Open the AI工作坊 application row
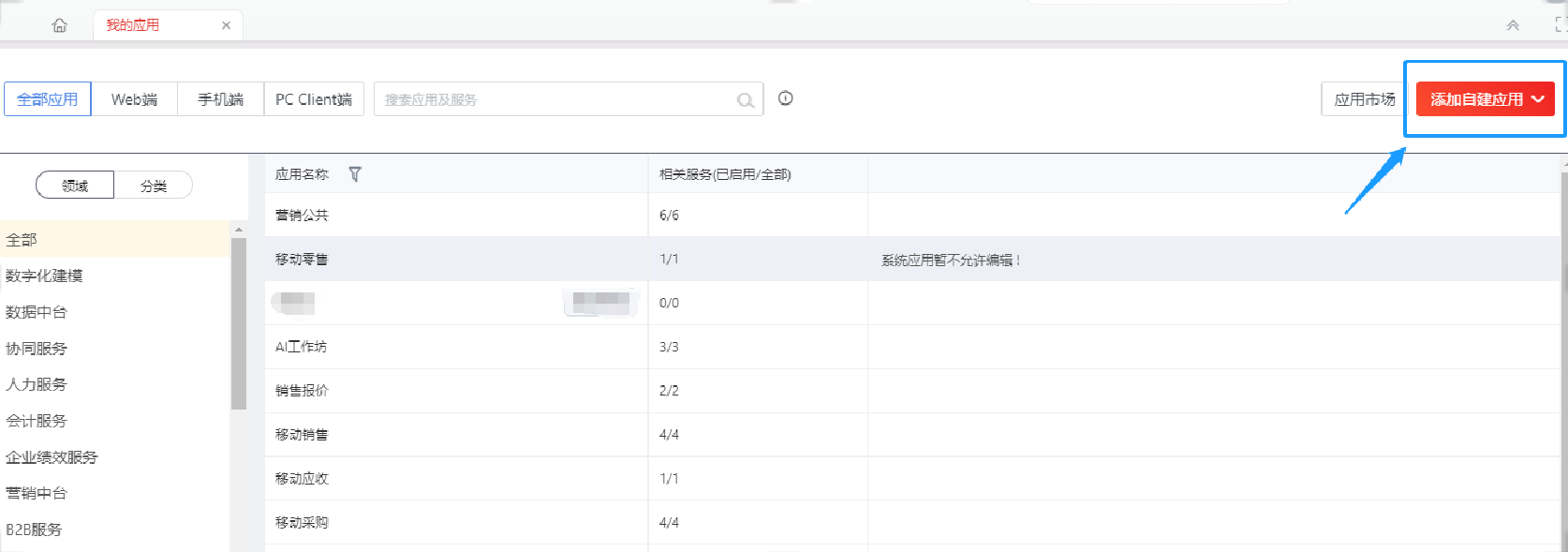Viewport: 1568px width, 552px height. [302, 347]
